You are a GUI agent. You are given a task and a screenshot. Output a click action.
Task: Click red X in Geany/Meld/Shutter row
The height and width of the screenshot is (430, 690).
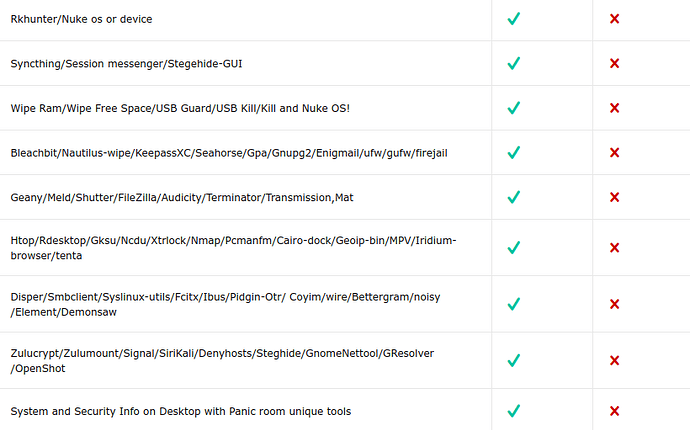[x=614, y=197]
